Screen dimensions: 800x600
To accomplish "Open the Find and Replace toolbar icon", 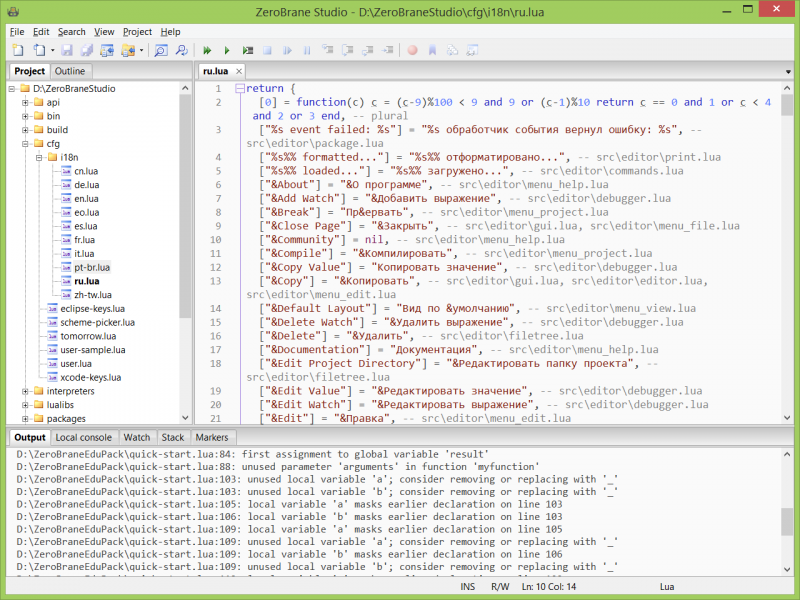I will 182,50.
